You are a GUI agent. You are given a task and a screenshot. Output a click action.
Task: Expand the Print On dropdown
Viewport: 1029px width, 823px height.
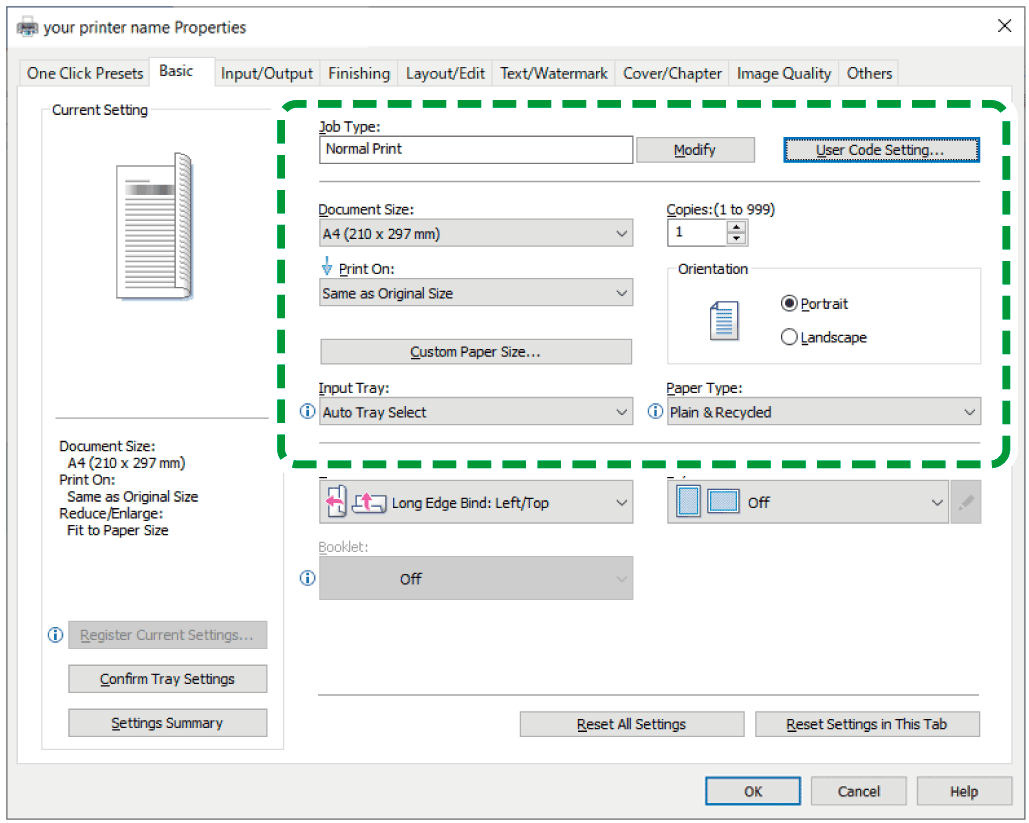(476, 294)
